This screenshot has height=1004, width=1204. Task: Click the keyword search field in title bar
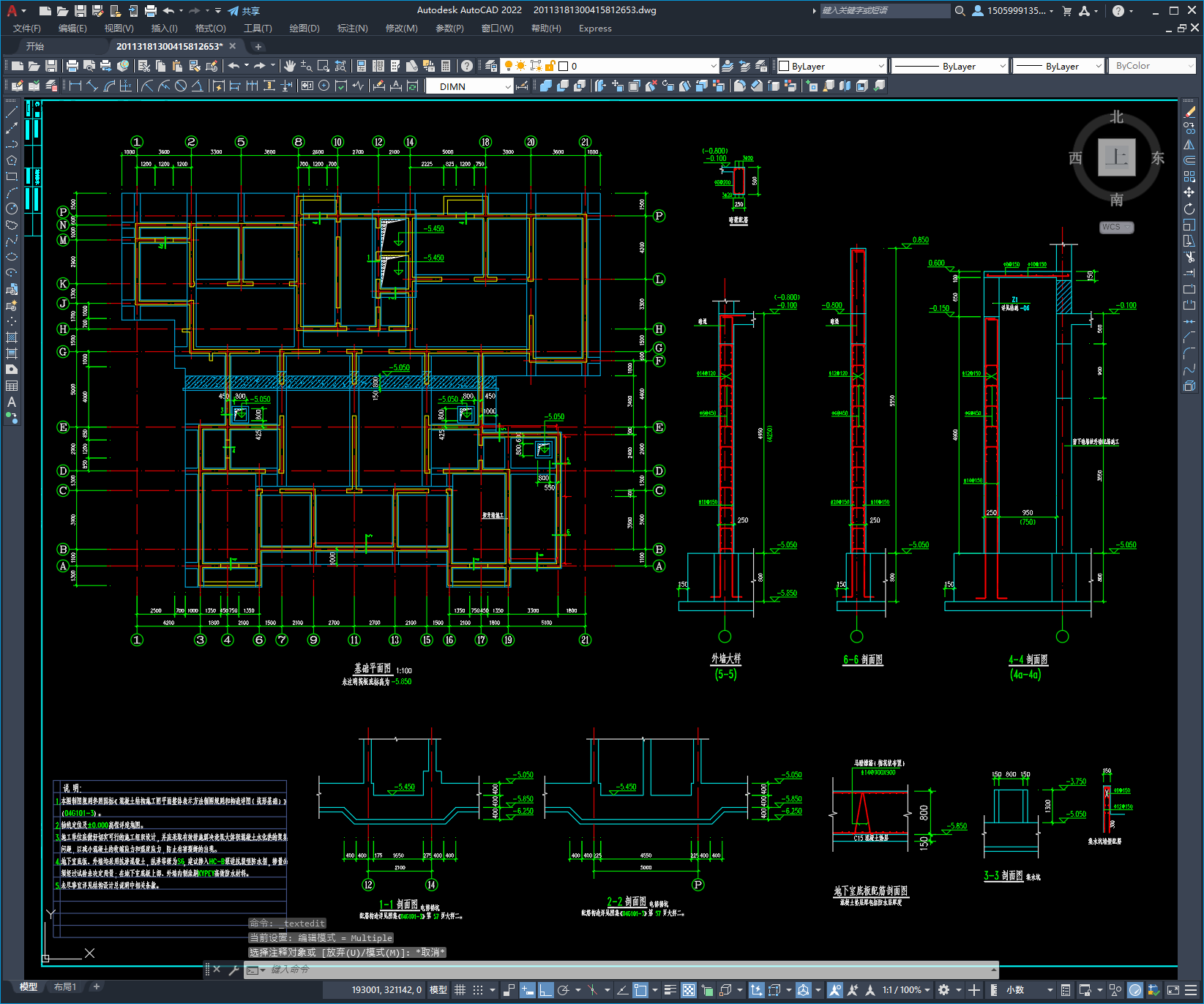pos(885,10)
